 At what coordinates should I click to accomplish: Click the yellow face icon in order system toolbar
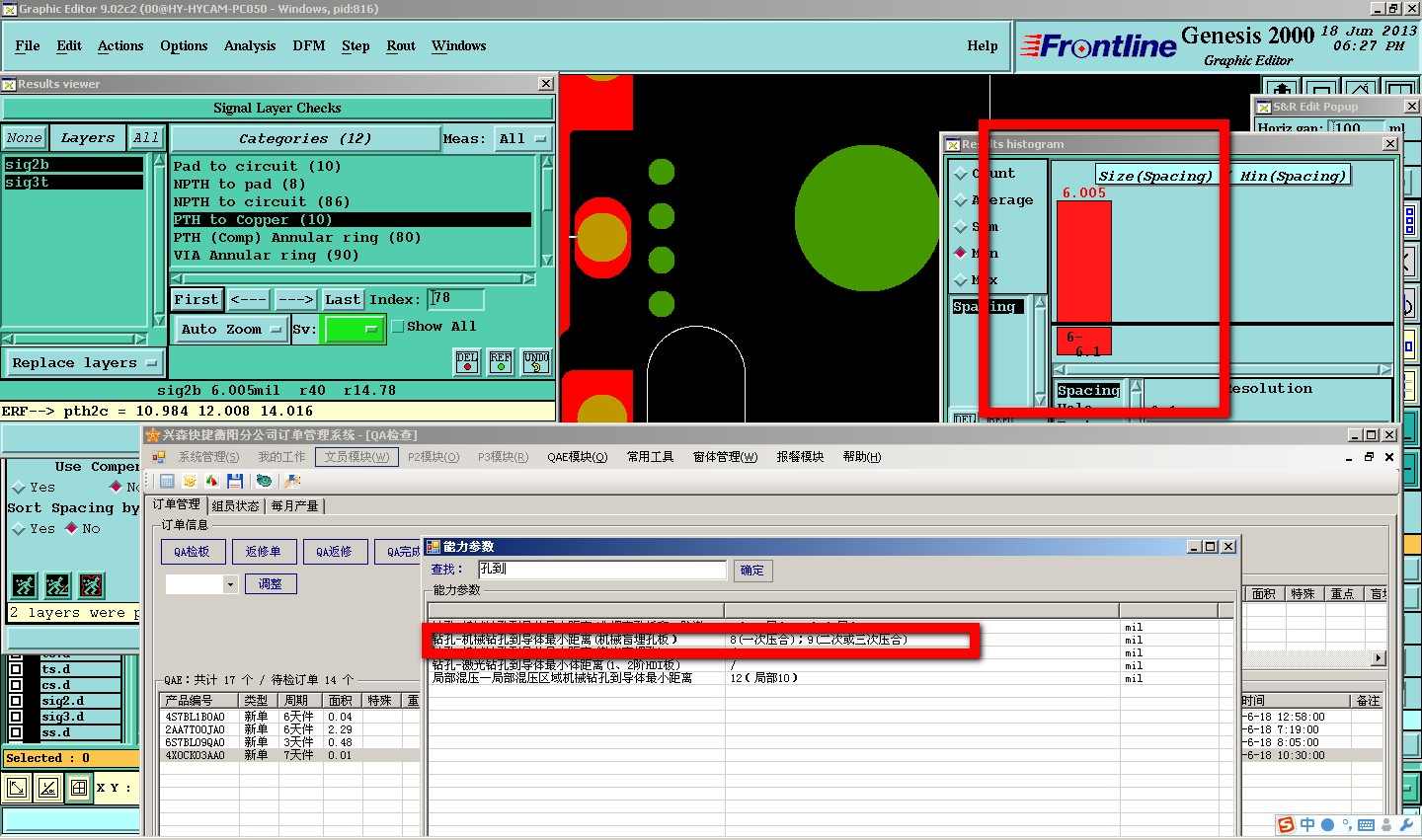click(190, 481)
